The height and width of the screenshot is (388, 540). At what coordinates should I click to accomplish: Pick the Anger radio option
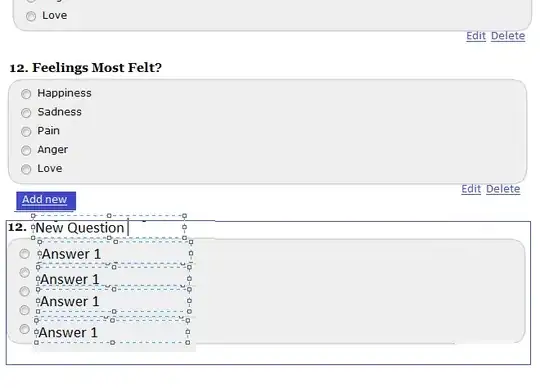coord(26,150)
